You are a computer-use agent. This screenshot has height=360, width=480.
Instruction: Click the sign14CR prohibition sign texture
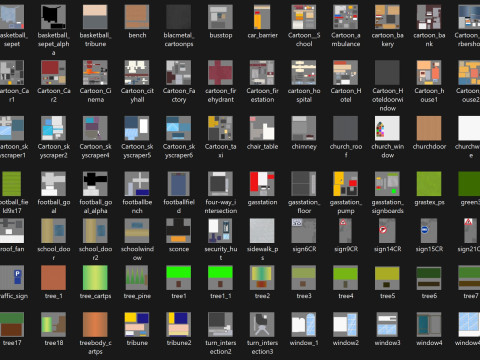pos(387,231)
